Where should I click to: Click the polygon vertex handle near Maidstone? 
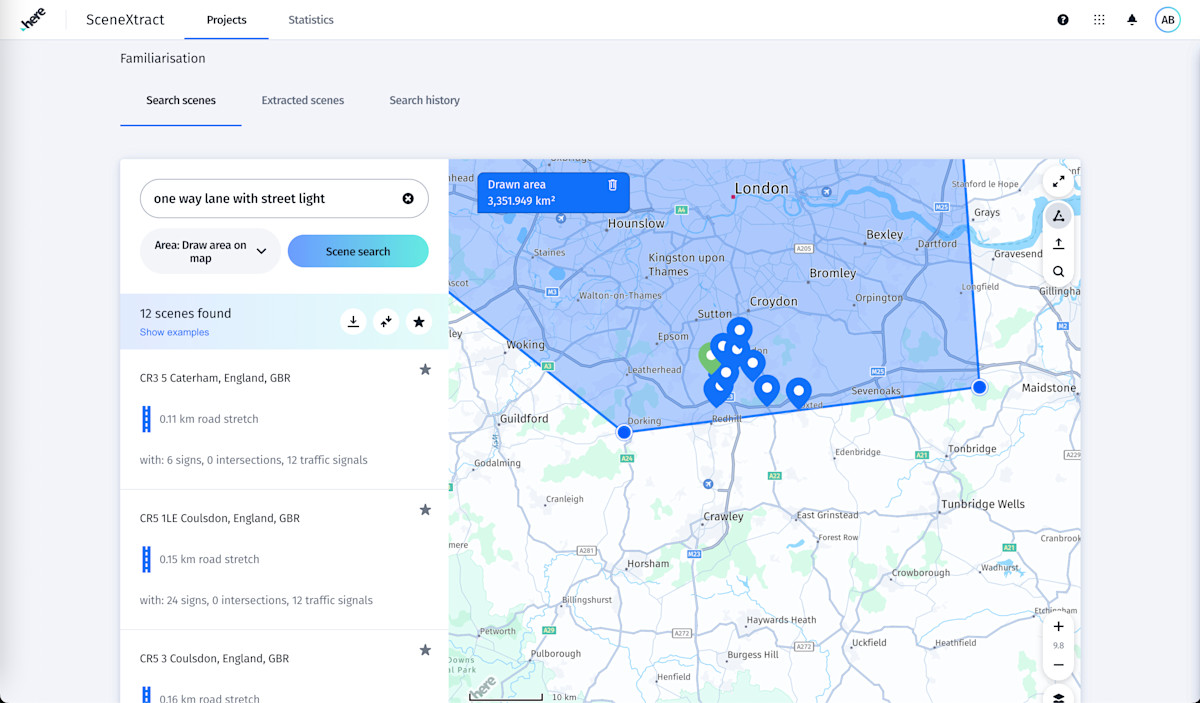point(979,387)
